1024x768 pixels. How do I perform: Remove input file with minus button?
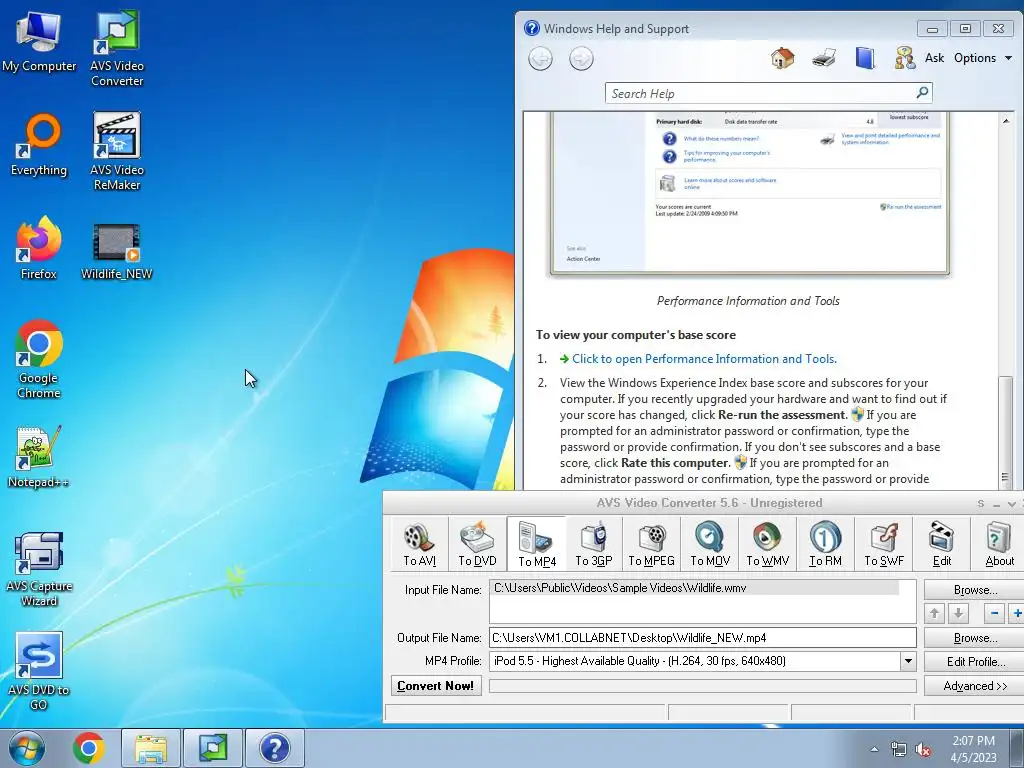coord(994,613)
